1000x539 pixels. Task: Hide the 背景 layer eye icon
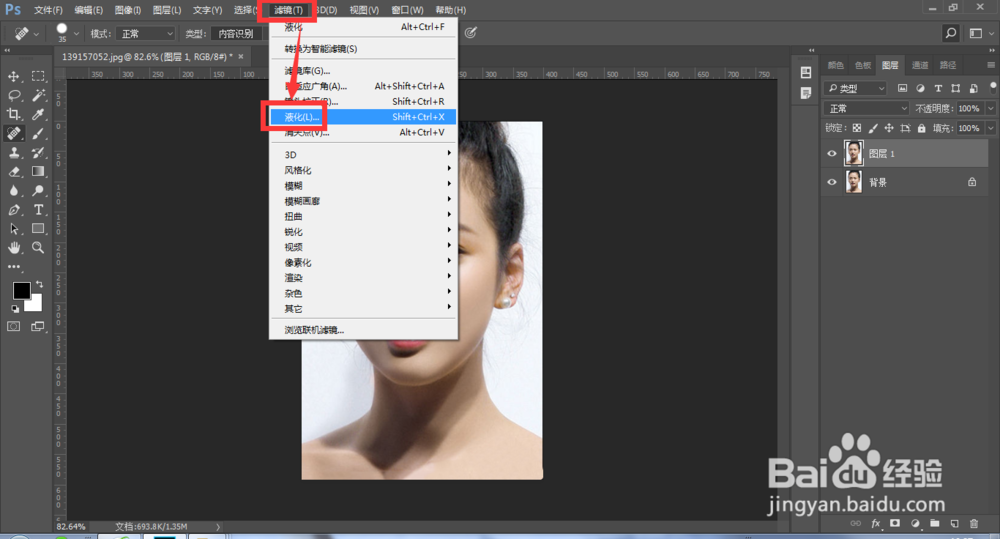832,182
